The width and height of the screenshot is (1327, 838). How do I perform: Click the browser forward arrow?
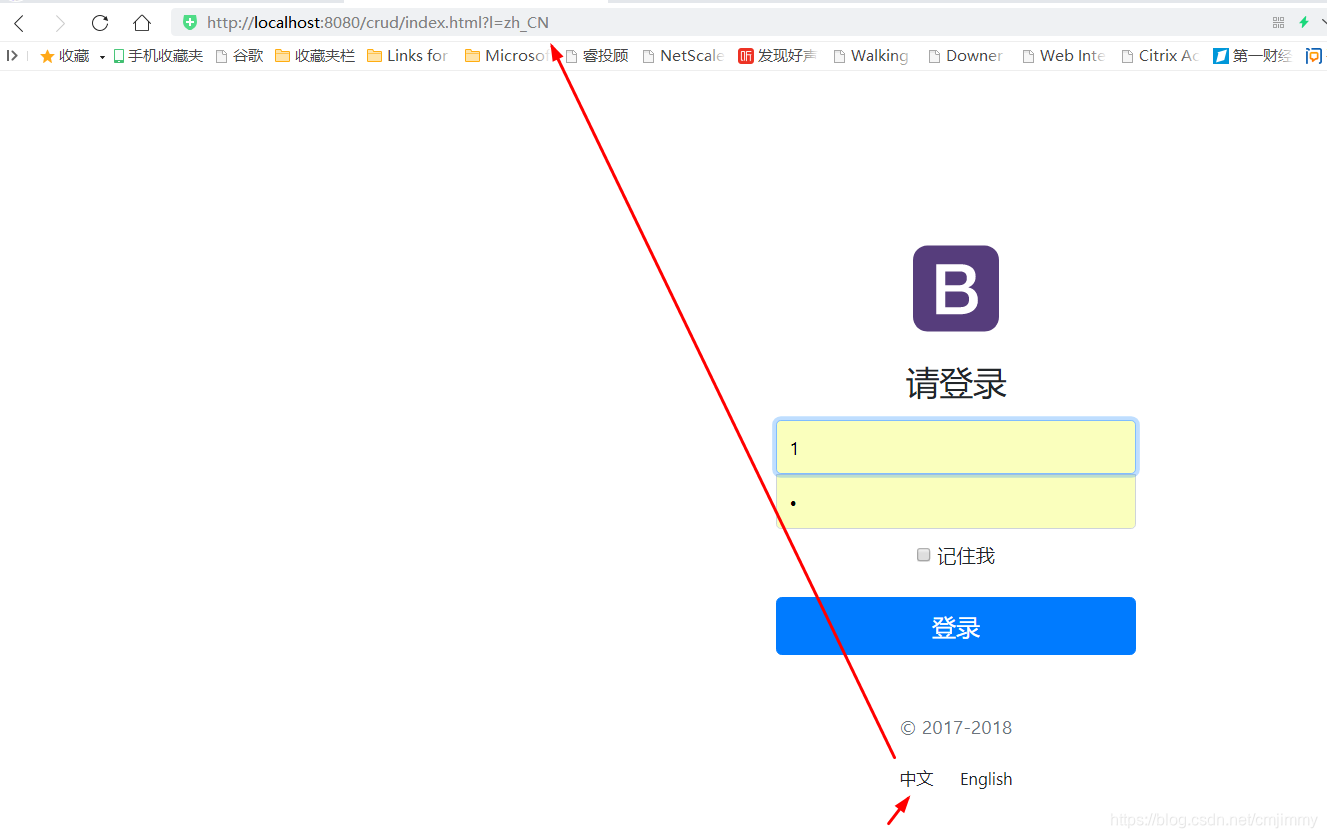click(59, 23)
